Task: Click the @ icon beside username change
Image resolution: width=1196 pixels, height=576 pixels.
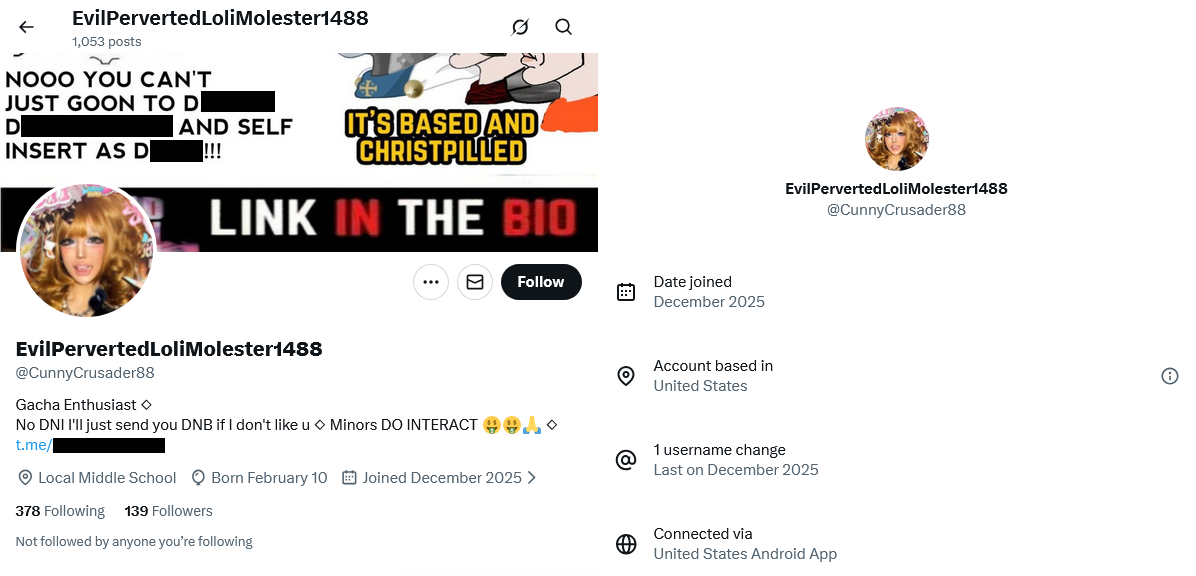Action: coord(626,460)
